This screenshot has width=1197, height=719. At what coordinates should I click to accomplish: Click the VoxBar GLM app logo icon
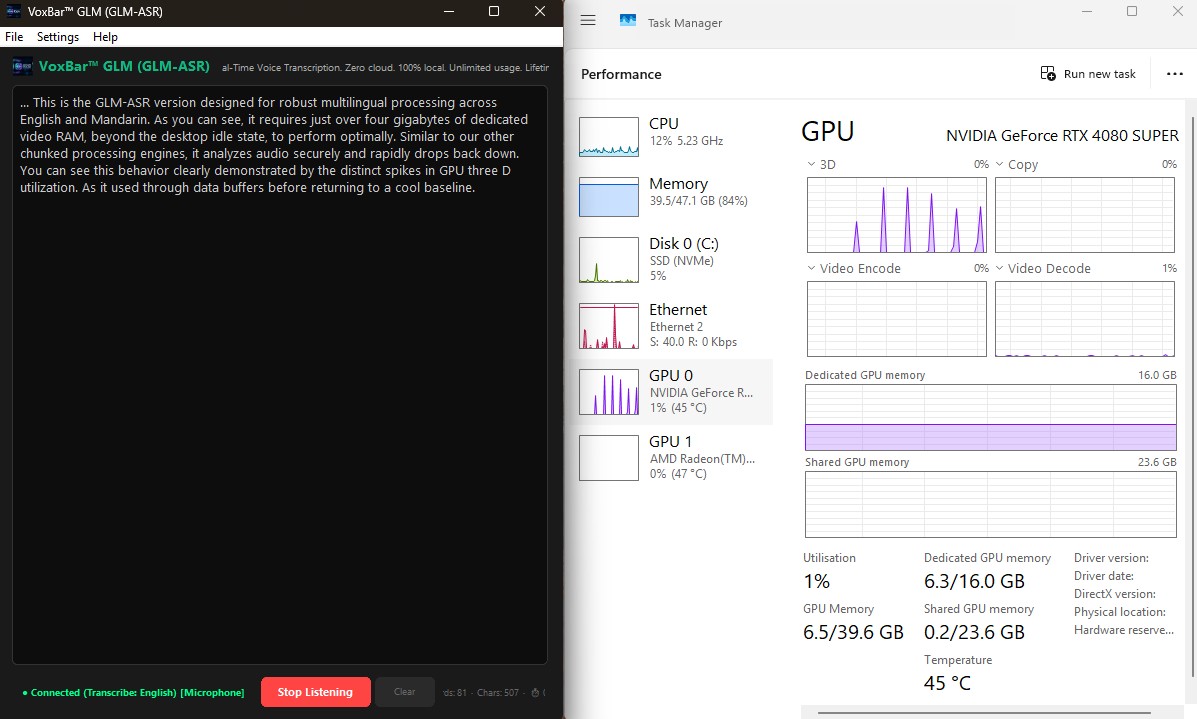tap(22, 66)
